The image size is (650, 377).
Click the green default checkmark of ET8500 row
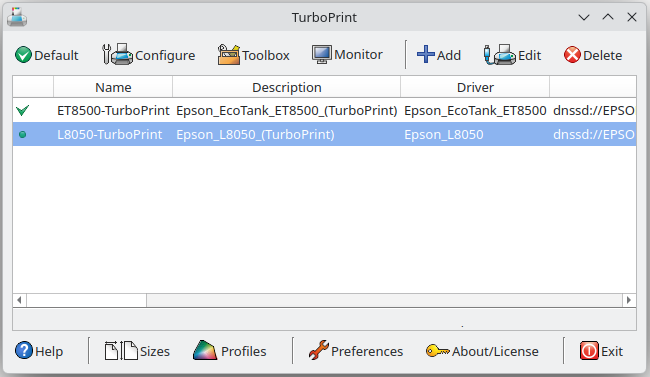click(22, 110)
